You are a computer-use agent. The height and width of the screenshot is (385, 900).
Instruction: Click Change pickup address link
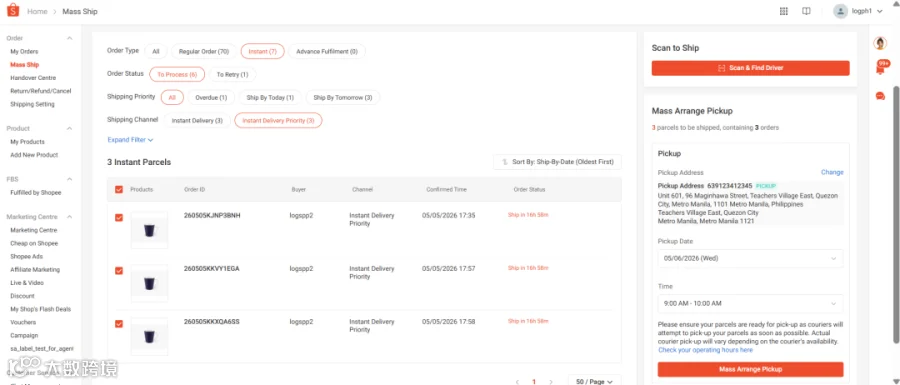point(832,172)
